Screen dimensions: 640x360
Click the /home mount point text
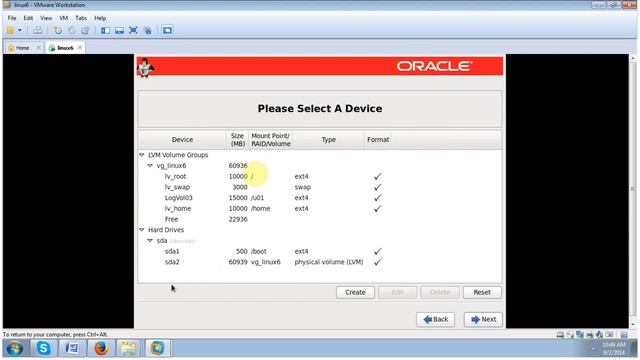coord(260,208)
